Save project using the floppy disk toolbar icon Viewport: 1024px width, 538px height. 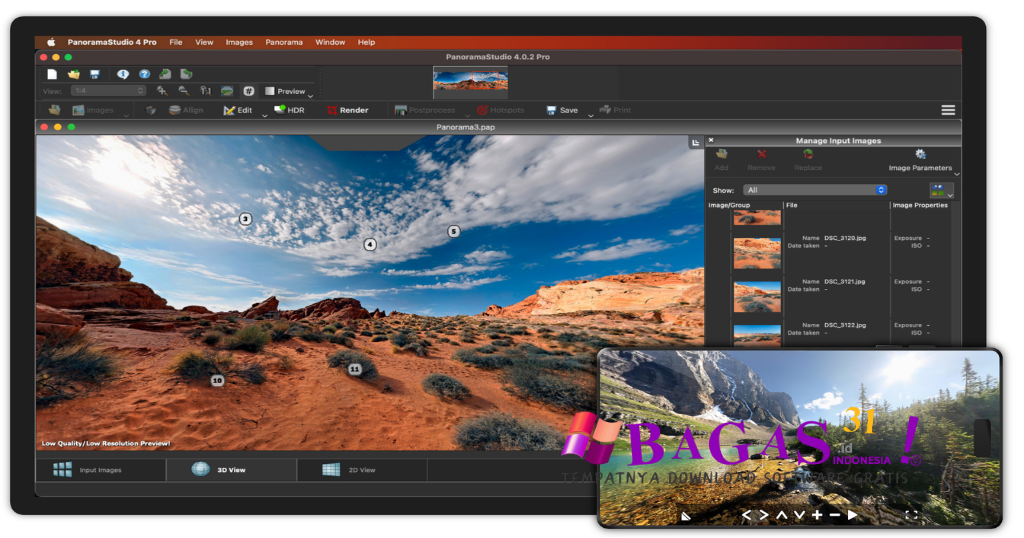pyautogui.click(x=95, y=74)
